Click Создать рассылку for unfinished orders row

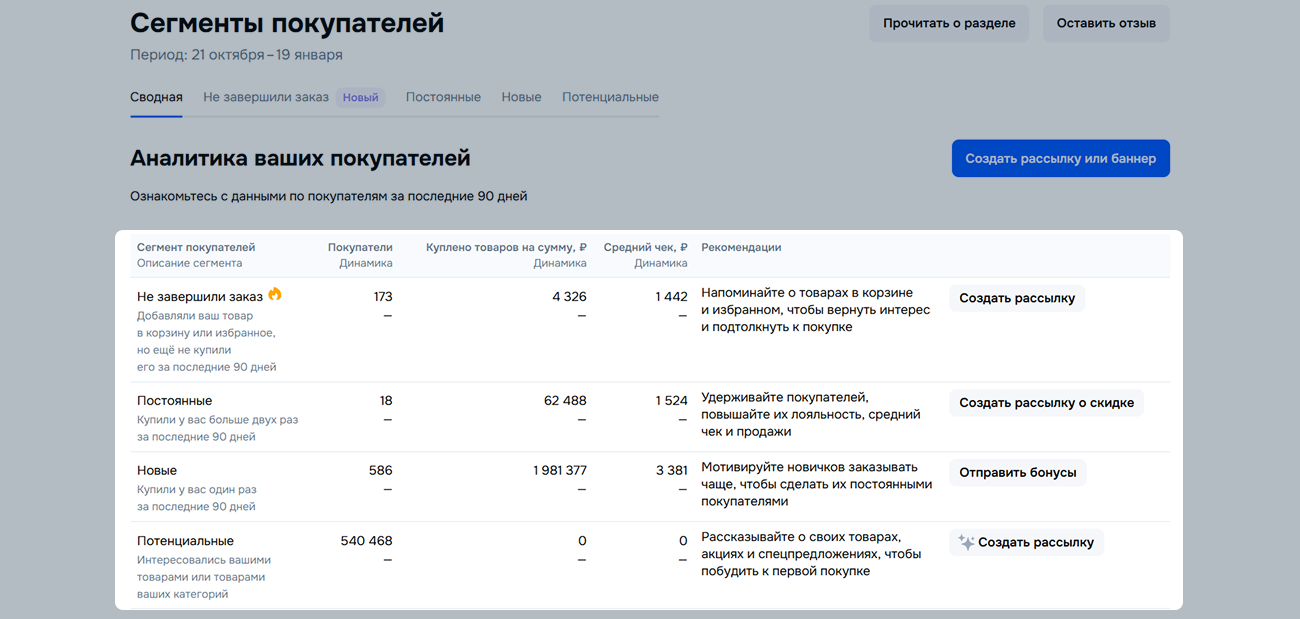[1017, 298]
